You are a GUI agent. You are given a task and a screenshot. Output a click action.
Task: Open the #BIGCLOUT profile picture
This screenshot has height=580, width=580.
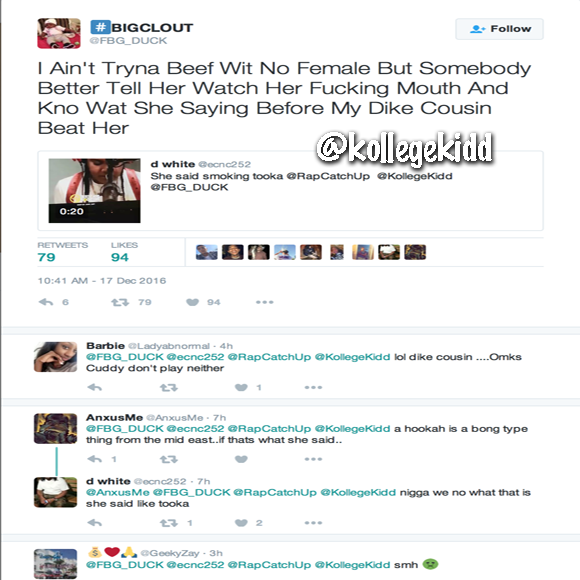coord(59,33)
